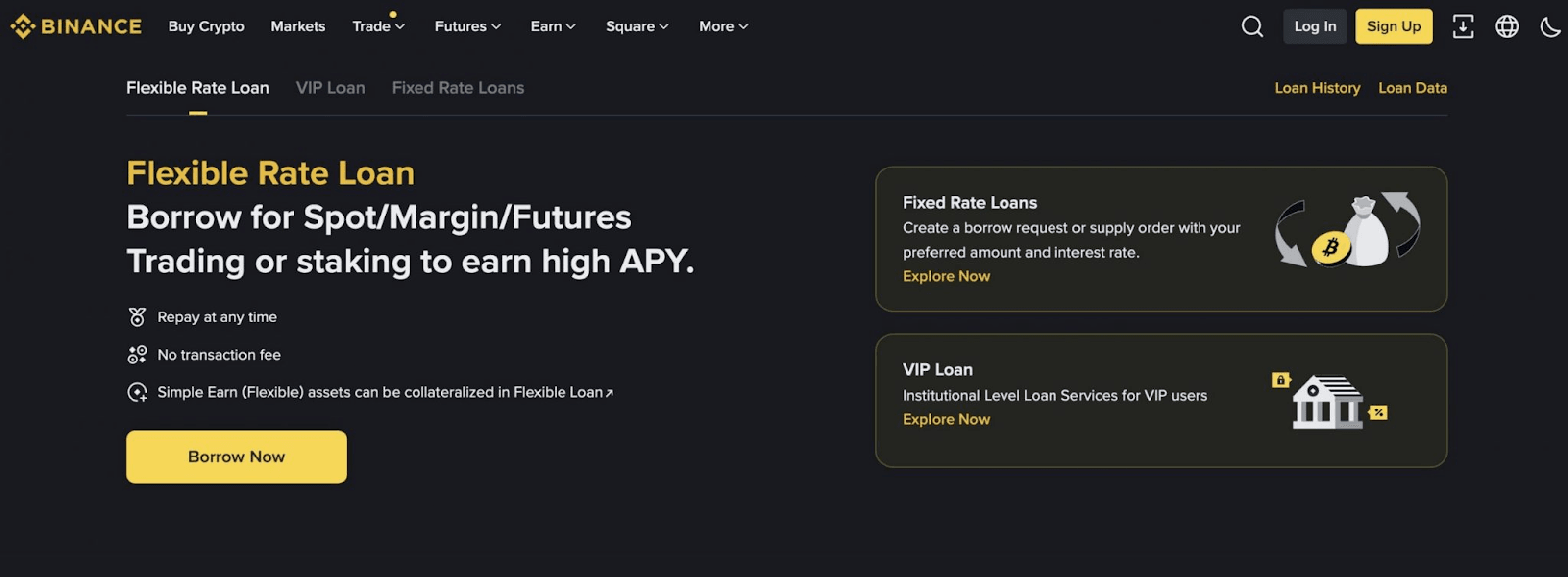Viewport: 1568px width, 577px height.
Task: Open the search icon
Action: click(x=1252, y=26)
